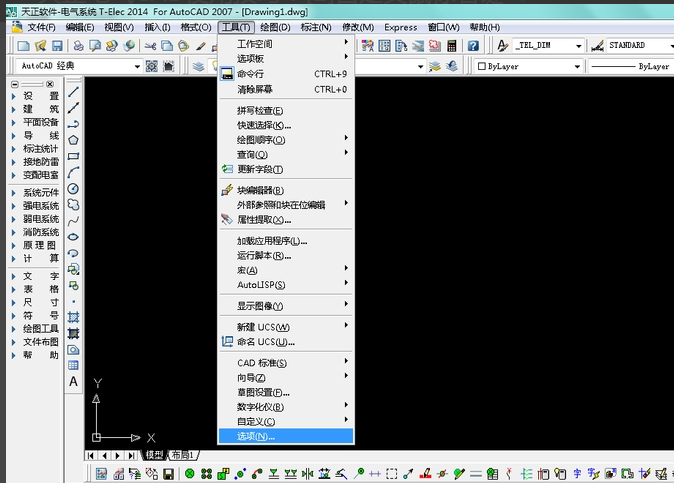Choose 命名 UCS(U)... menu entry
The image size is (674, 483).
point(286,342)
